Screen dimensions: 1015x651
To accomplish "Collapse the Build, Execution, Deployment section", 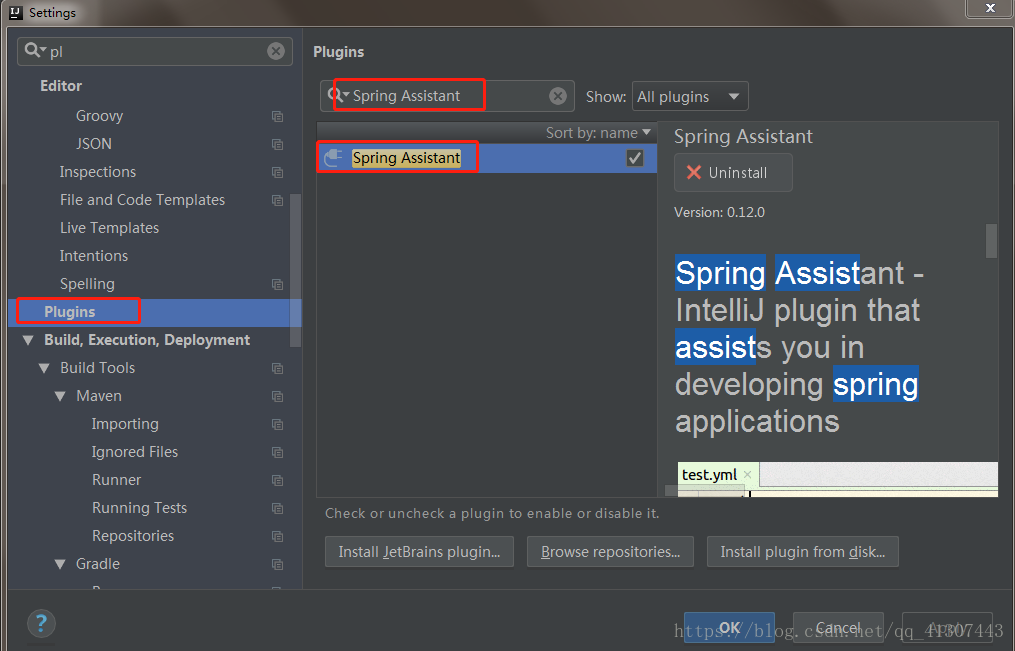I will (28, 340).
